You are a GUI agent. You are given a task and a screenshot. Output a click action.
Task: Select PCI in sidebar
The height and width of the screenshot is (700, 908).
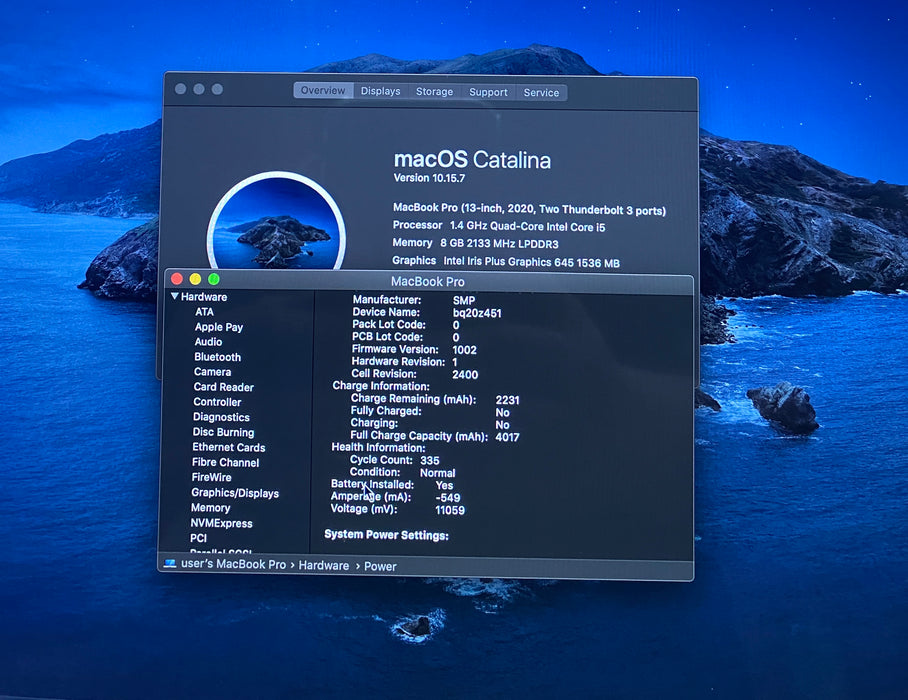point(198,538)
